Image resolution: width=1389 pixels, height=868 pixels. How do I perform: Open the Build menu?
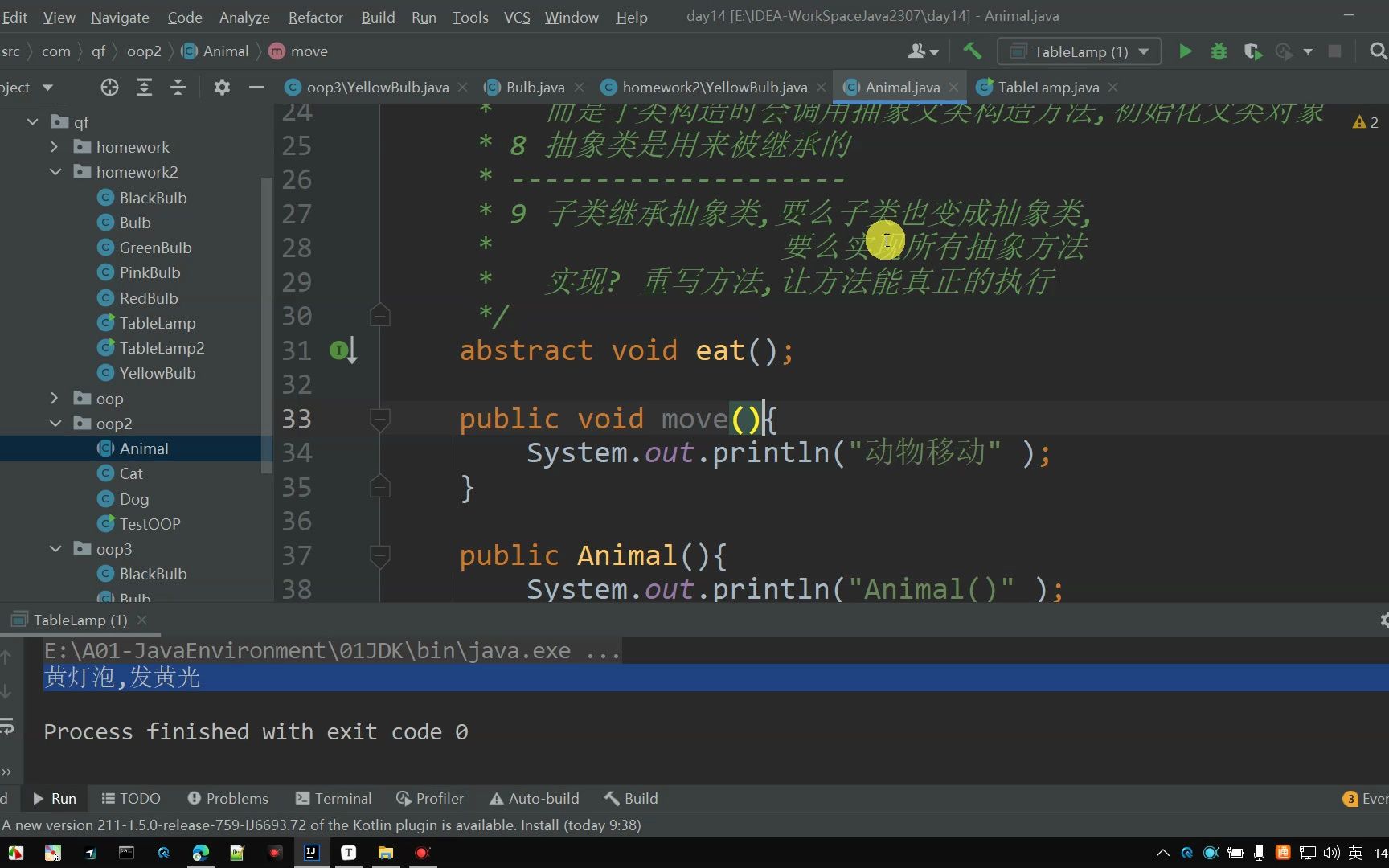378,17
